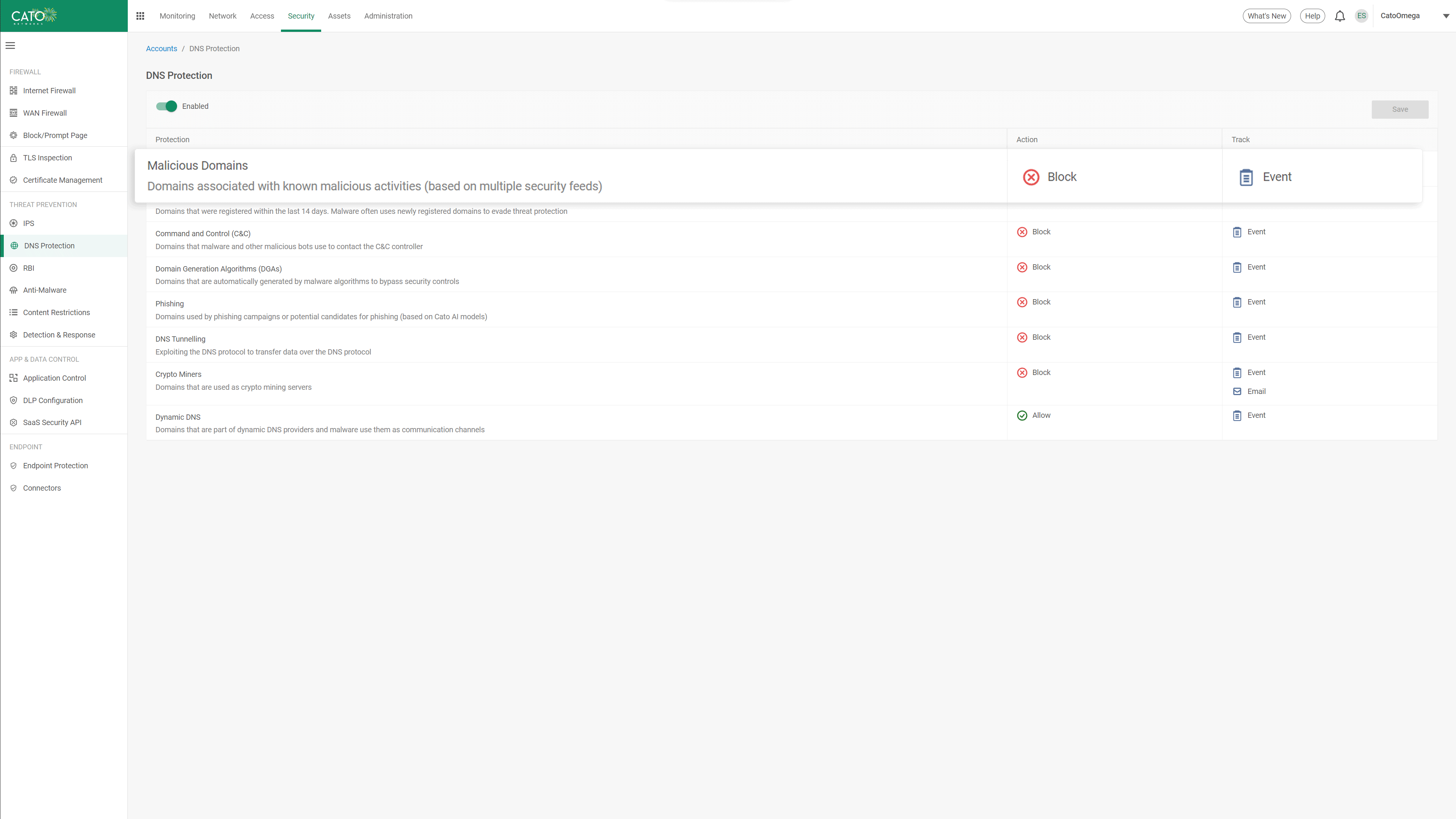This screenshot has height=819, width=1456.
Task: Click the notifications bell icon
Action: click(x=1340, y=16)
